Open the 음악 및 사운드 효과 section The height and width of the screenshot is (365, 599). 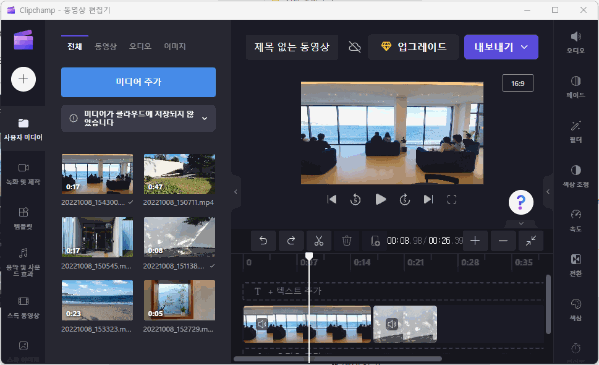click(23, 263)
